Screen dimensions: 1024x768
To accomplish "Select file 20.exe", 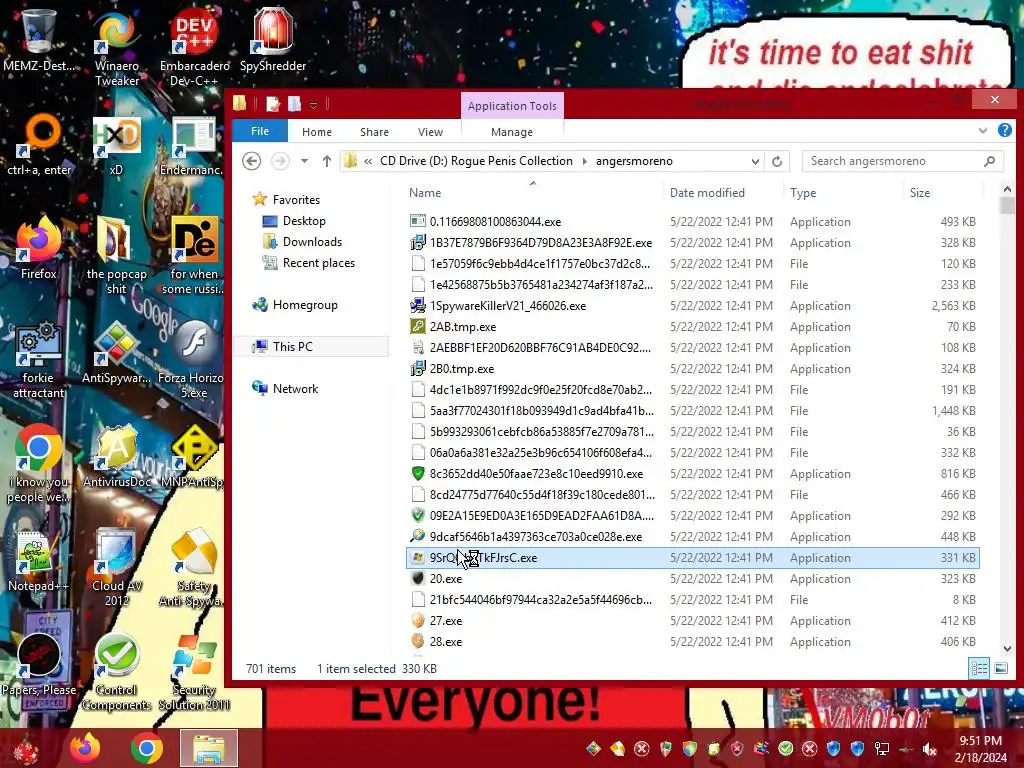I will (x=692, y=579).
